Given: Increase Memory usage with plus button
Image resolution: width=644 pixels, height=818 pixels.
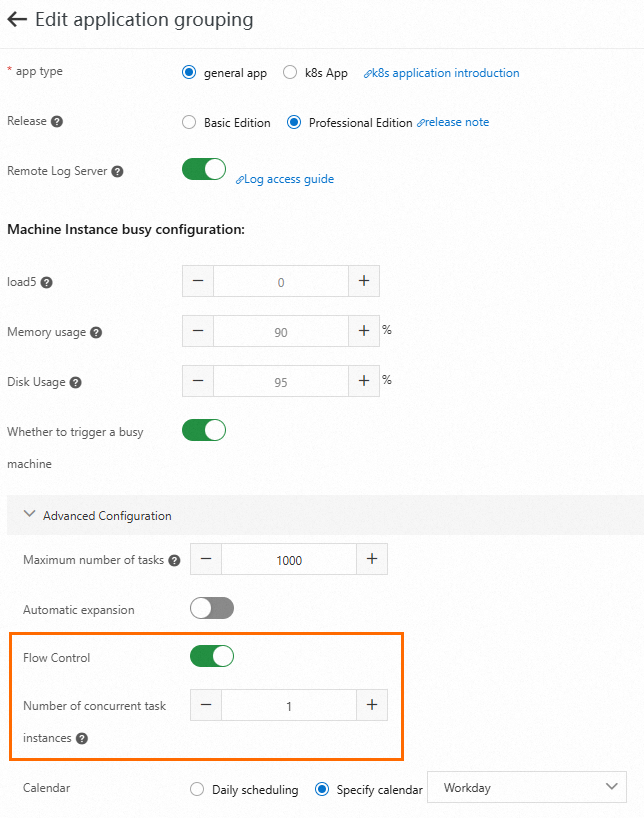Looking at the screenshot, I should pyautogui.click(x=363, y=331).
